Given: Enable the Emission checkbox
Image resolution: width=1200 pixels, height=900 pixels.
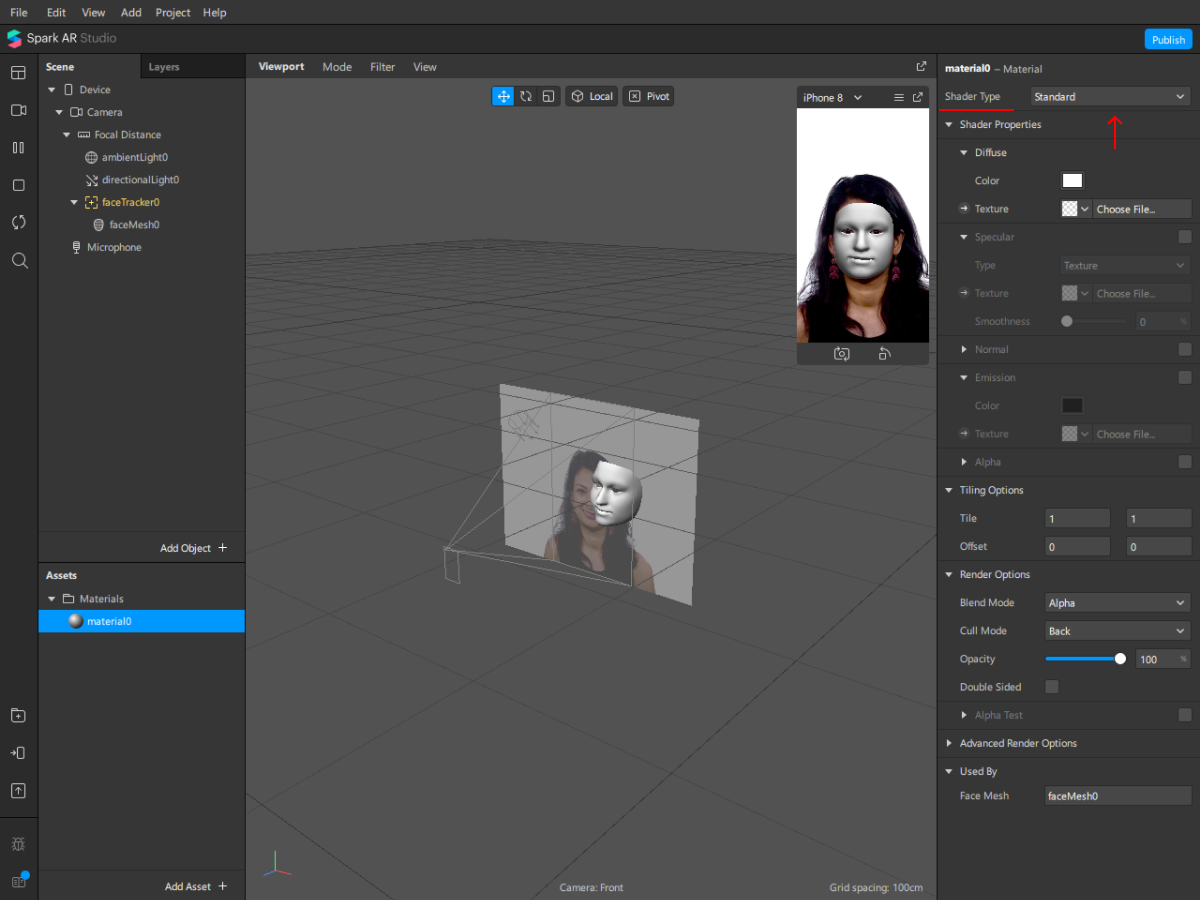Looking at the screenshot, I should (x=1184, y=377).
